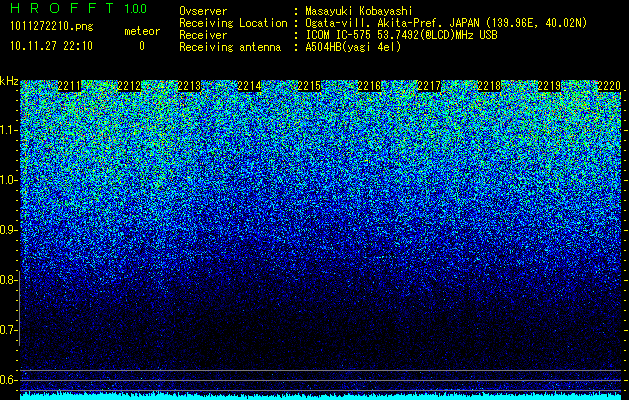This screenshot has width=629, height=400.
Task: Click time marker 2214
Action: click(x=249, y=86)
